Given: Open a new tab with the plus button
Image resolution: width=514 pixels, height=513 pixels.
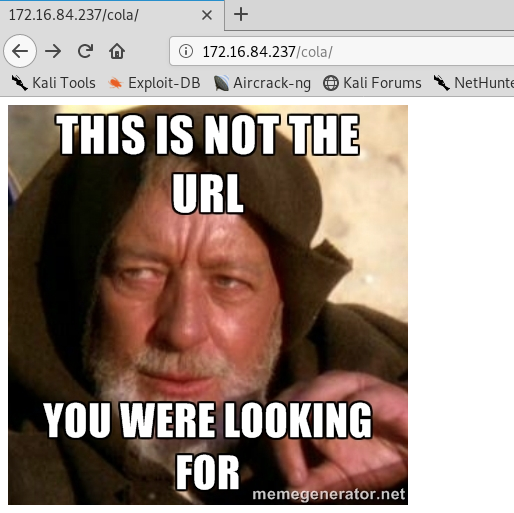Looking at the screenshot, I should tap(241, 14).
